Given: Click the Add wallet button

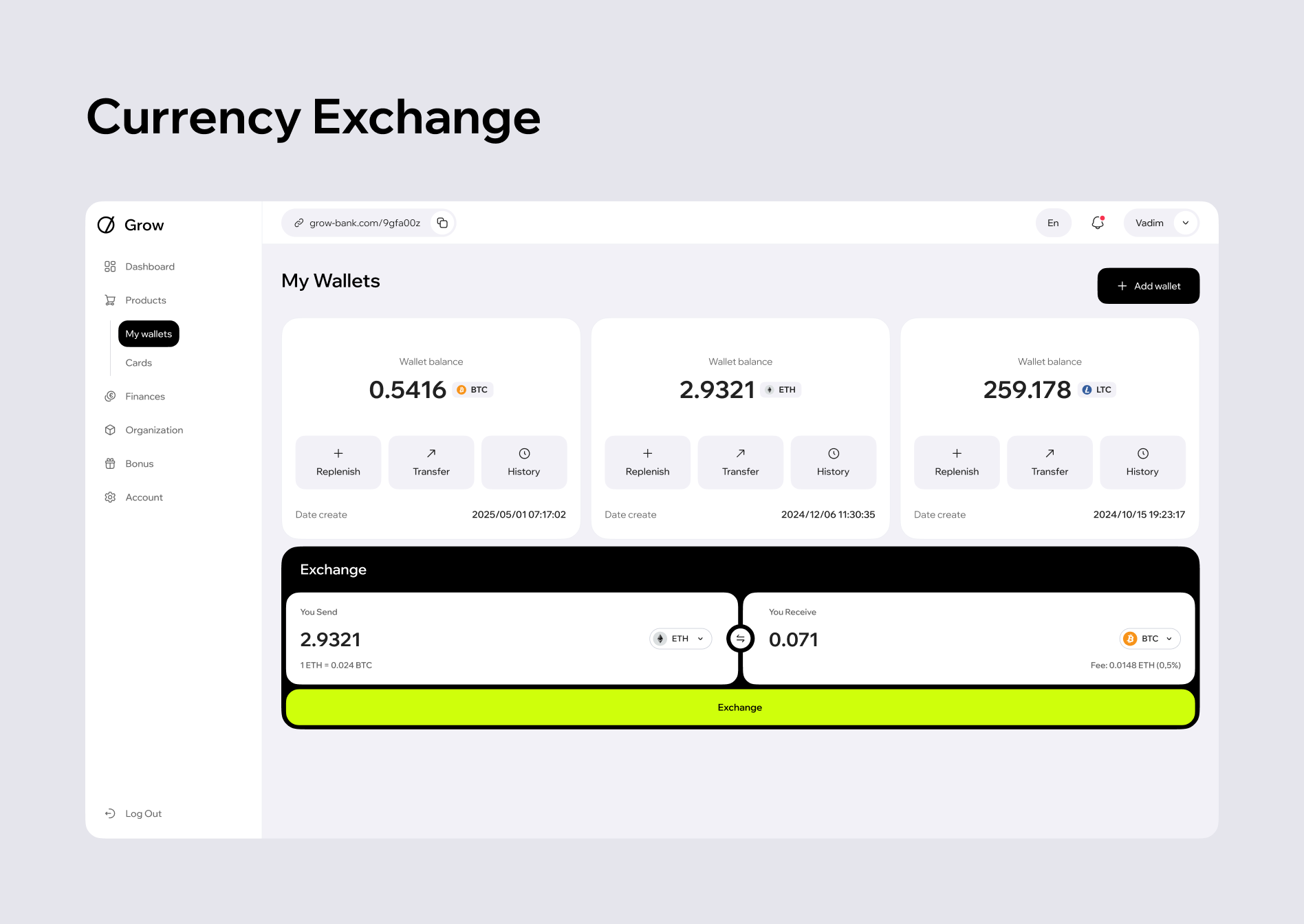Looking at the screenshot, I should 1148,286.
